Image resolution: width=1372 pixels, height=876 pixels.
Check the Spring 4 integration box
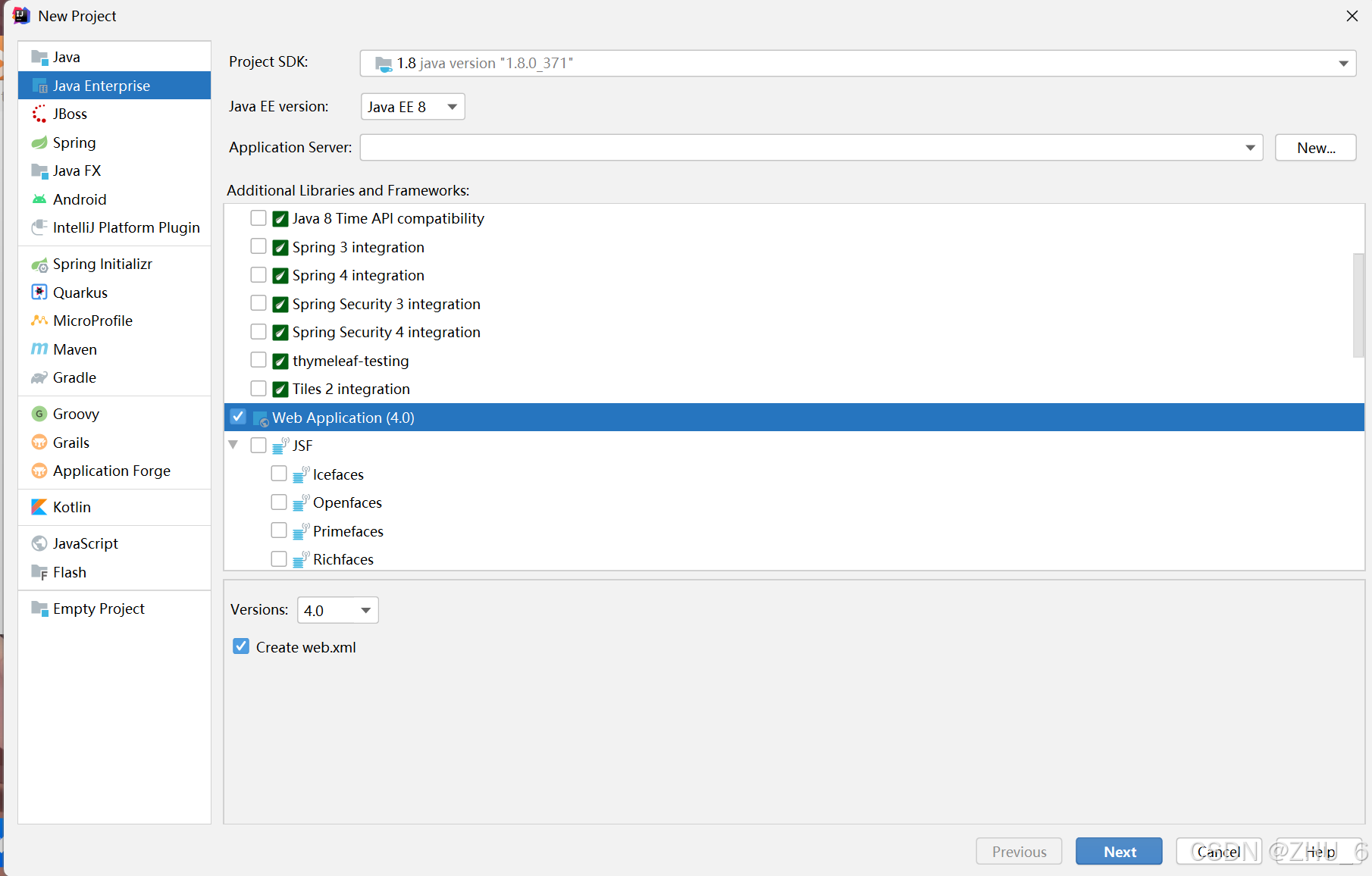(258, 275)
